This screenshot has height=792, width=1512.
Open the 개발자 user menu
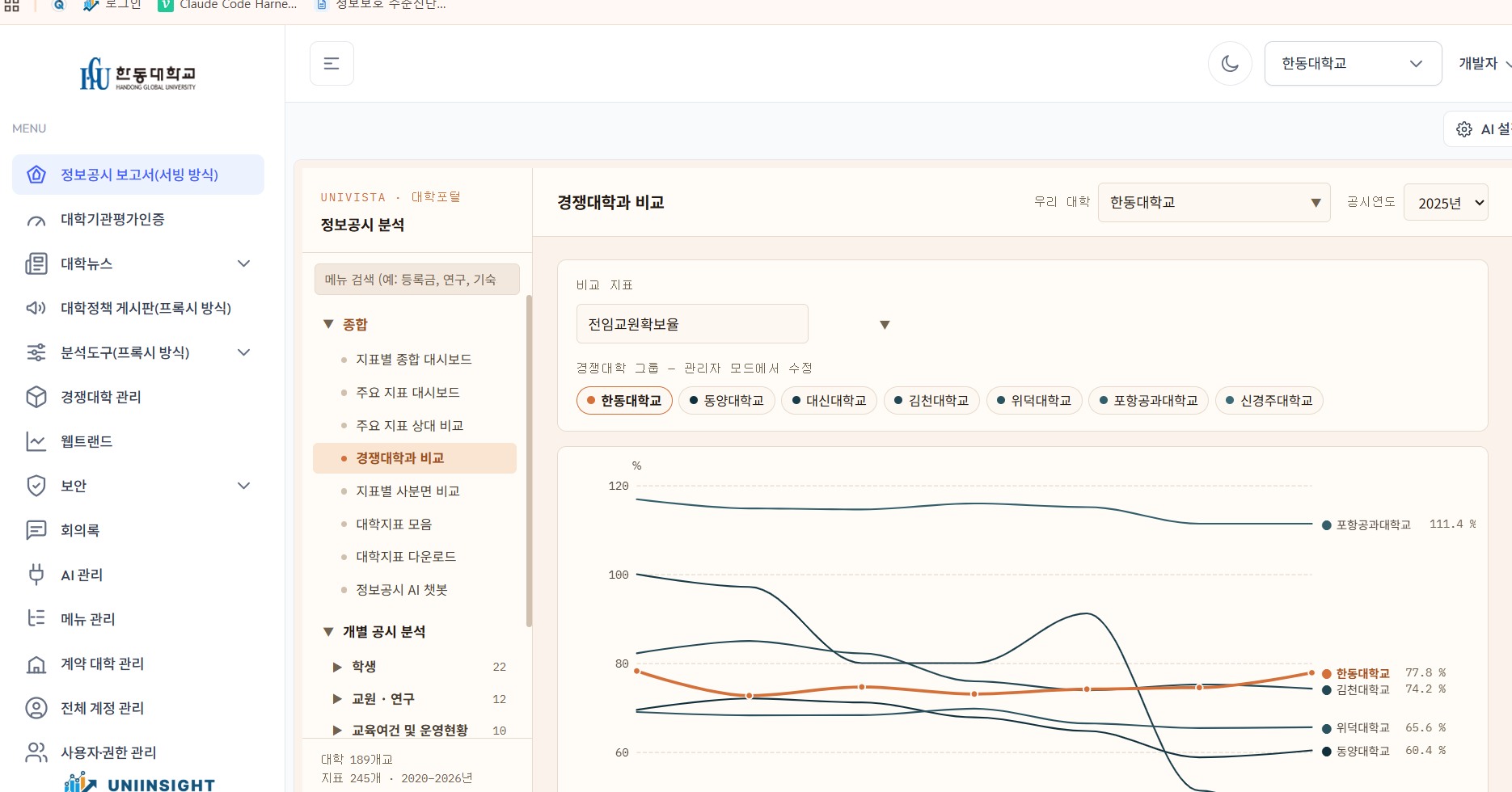point(1485,63)
